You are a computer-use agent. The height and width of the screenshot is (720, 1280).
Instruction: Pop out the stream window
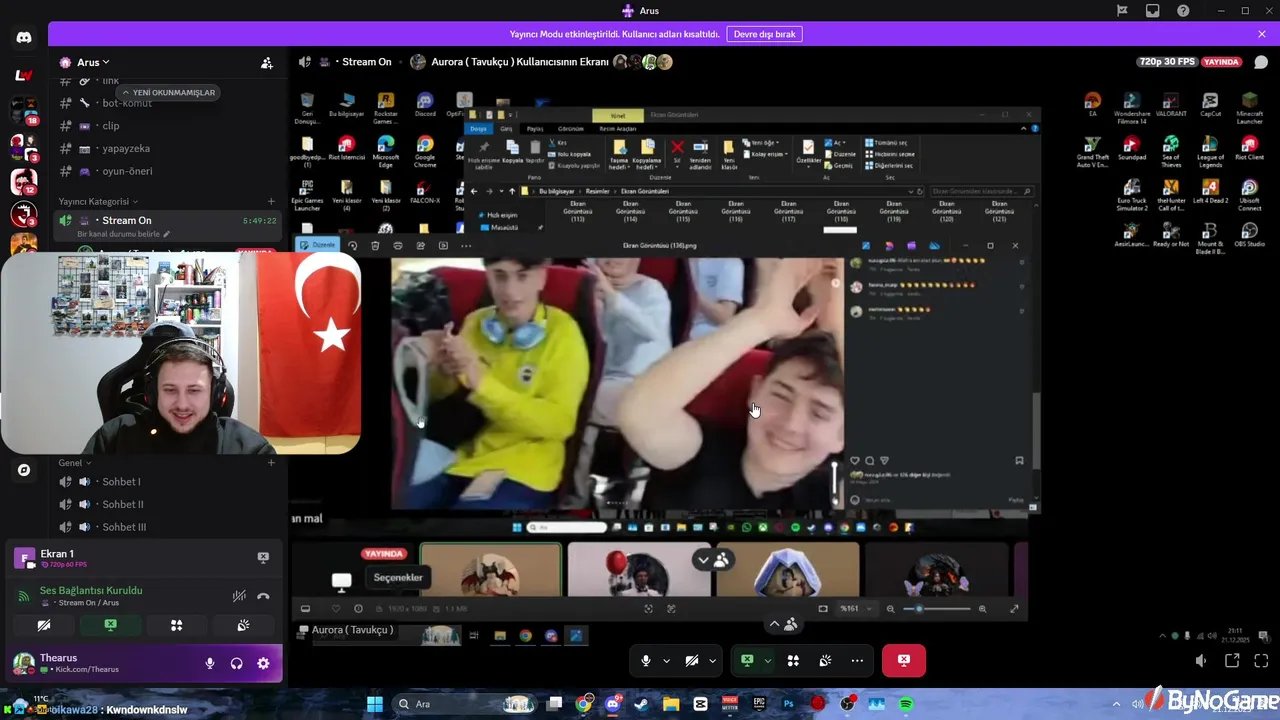pos(1232,661)
